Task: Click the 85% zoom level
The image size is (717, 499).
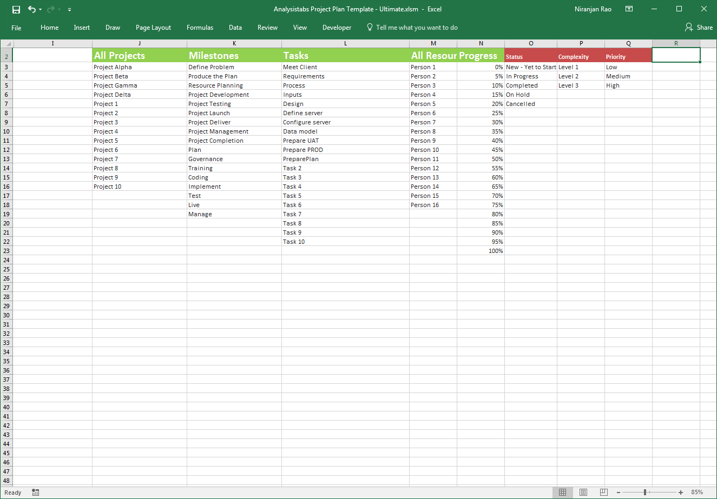Action: click(697, 493)
